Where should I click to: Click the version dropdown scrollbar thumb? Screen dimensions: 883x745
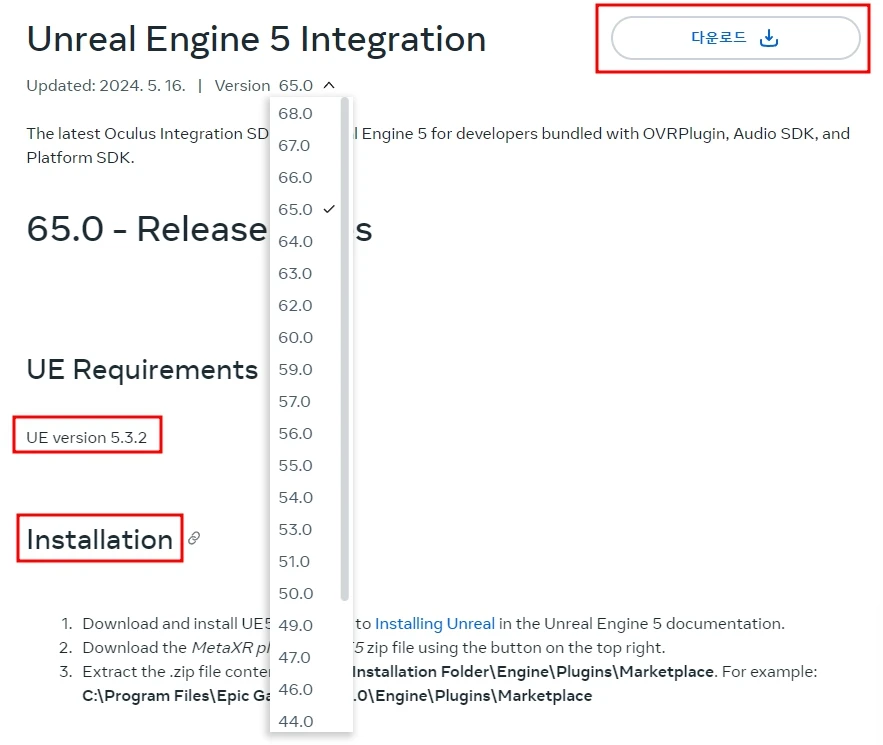345,349
